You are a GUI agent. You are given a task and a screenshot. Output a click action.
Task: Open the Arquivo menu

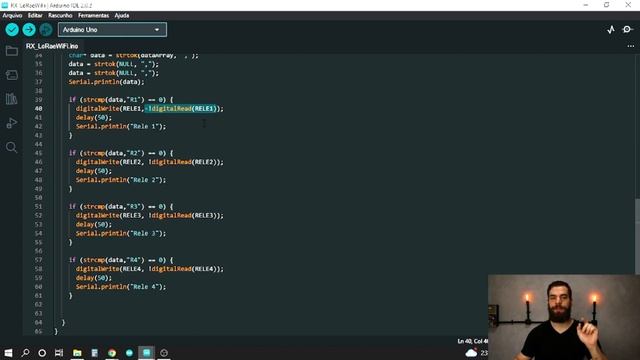point(12,16)
